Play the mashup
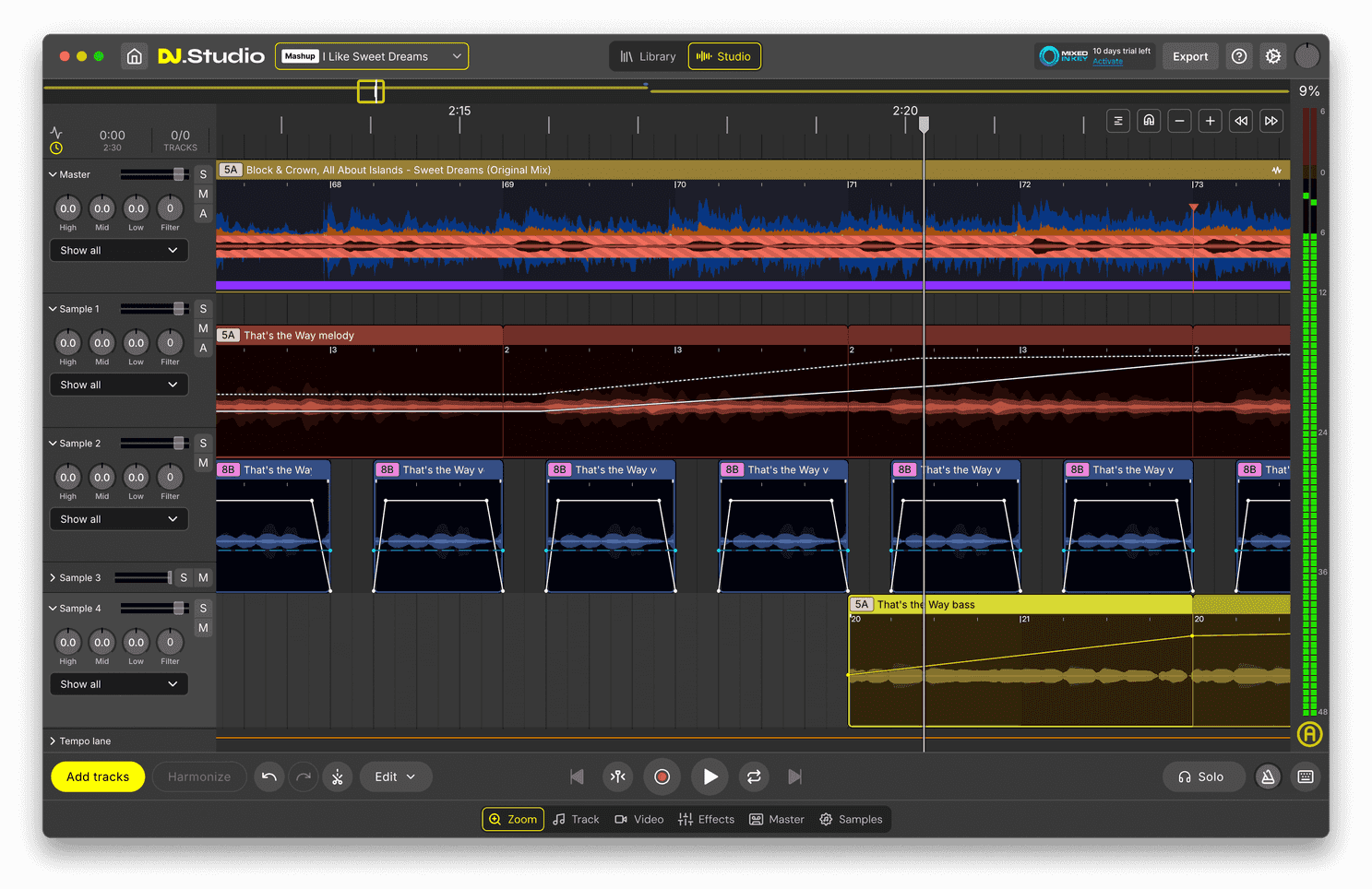The image size is (1372, 889). click(710, 776)
